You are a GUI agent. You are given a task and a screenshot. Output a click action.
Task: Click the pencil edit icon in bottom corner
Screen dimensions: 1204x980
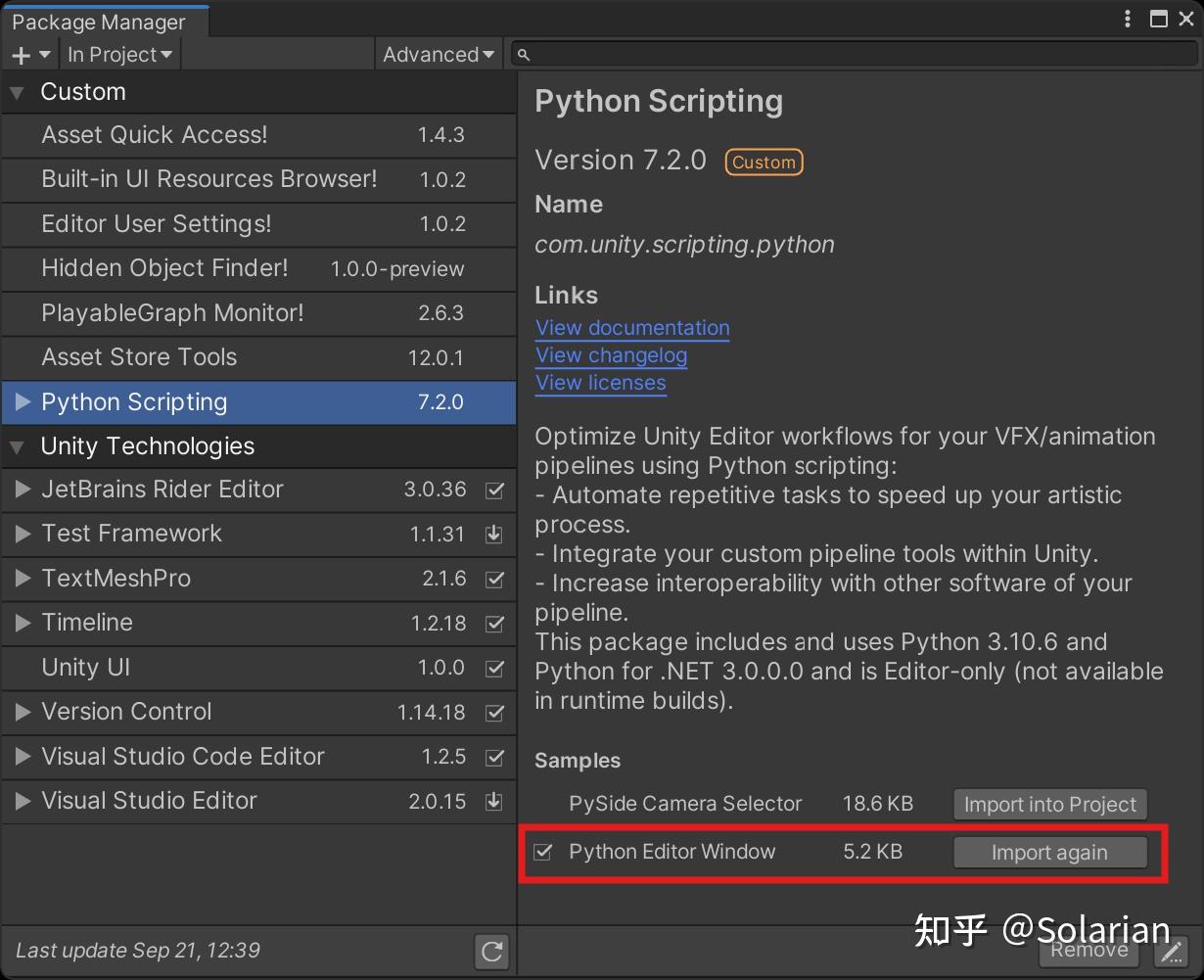(1172, 951)
